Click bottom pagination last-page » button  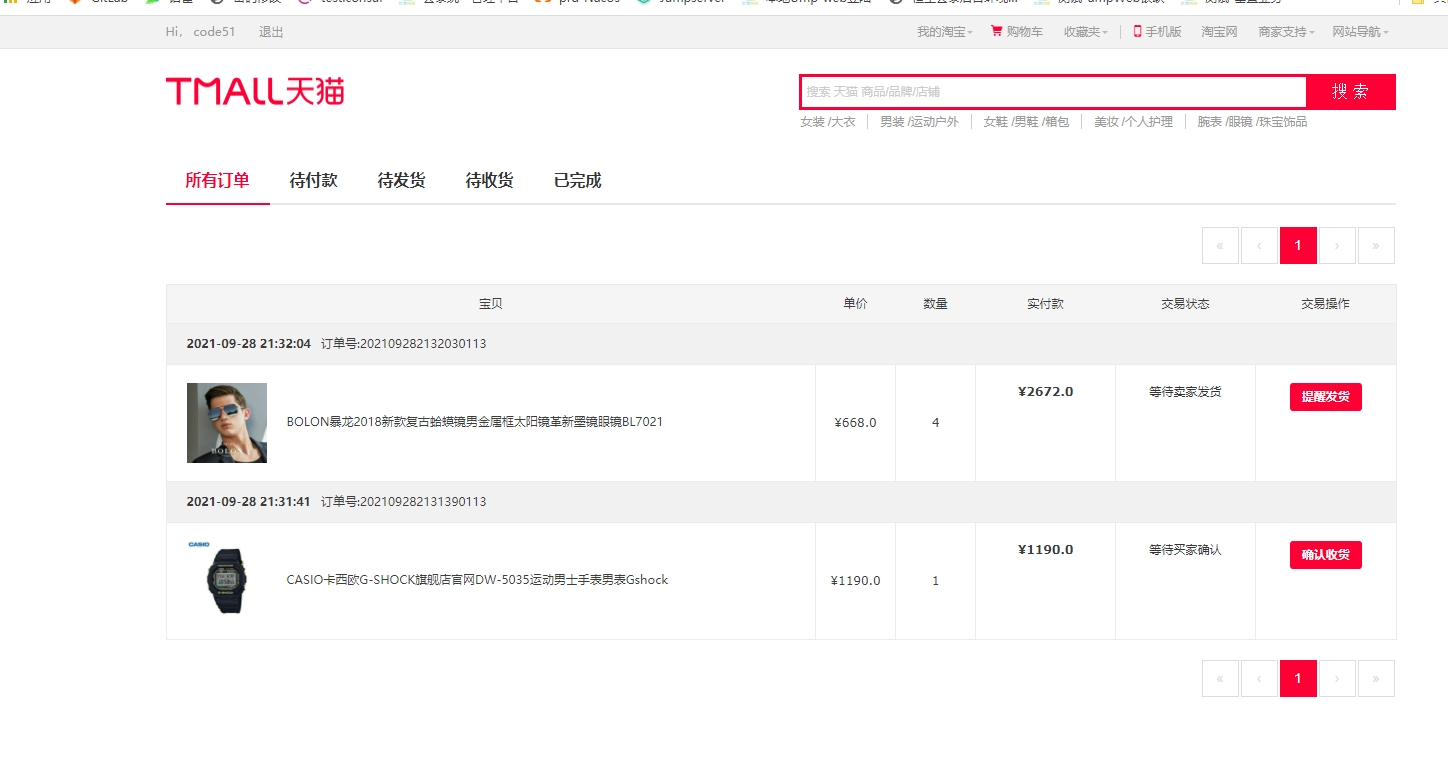pos(1376,678)
